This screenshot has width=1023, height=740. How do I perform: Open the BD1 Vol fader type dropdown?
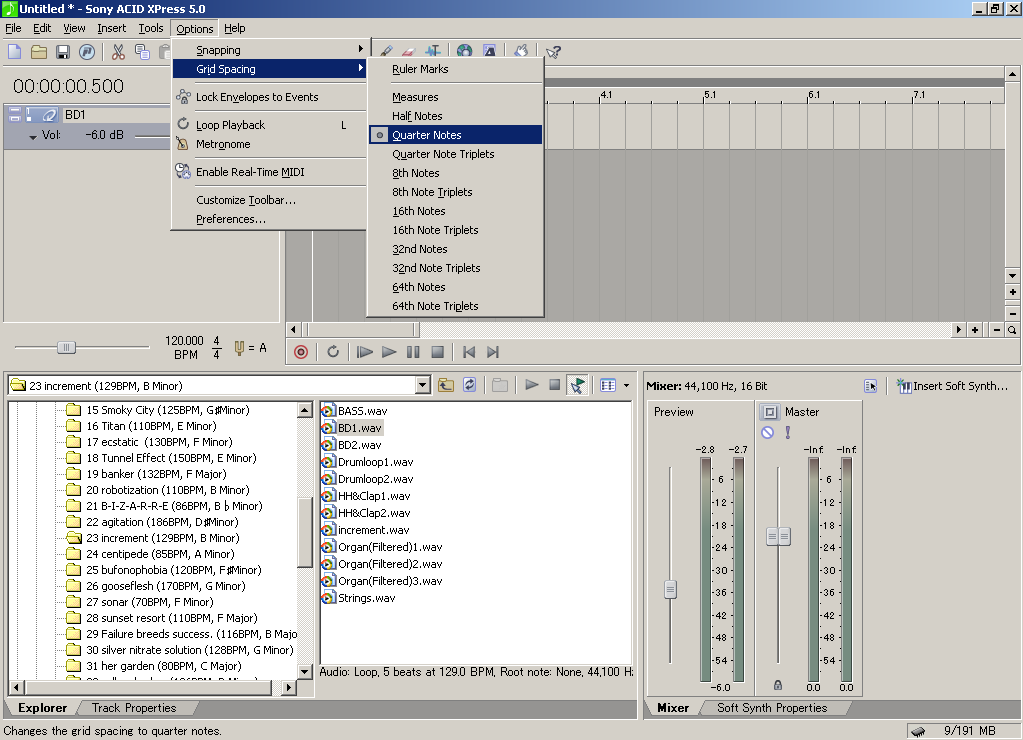(x=33, y=136)
